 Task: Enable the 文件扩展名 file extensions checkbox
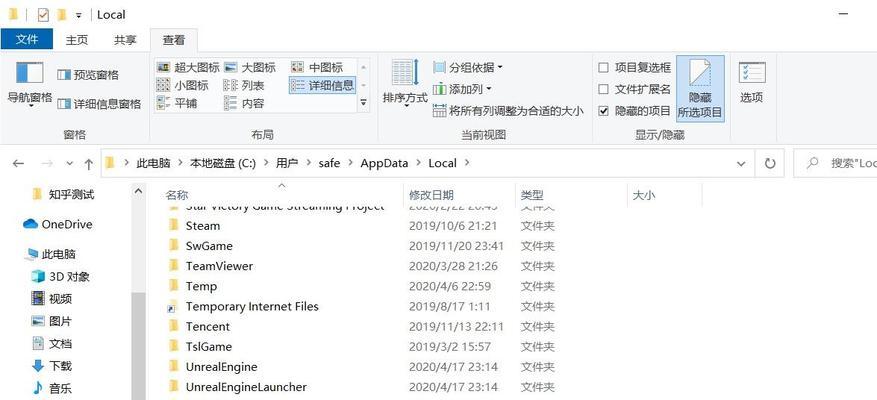tap(603, 89)
